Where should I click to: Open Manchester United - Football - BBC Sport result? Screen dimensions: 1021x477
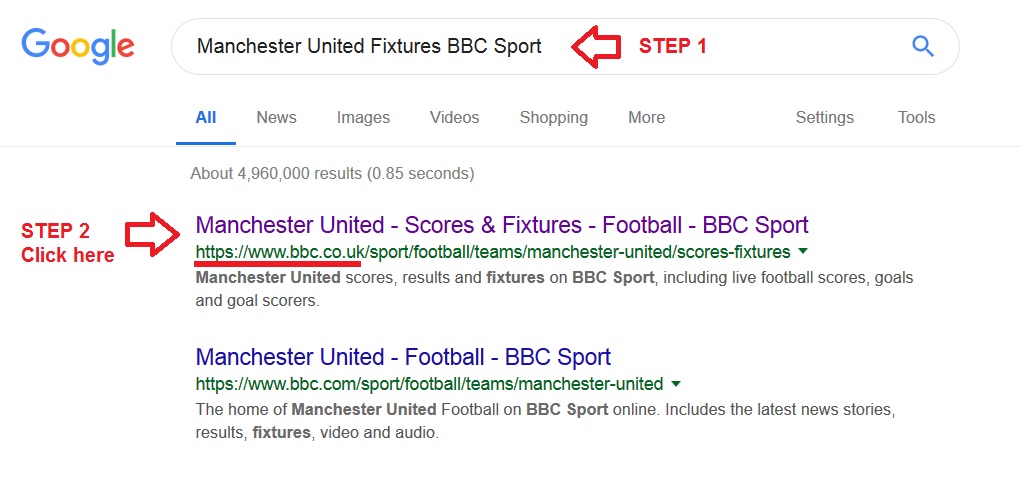403,357
